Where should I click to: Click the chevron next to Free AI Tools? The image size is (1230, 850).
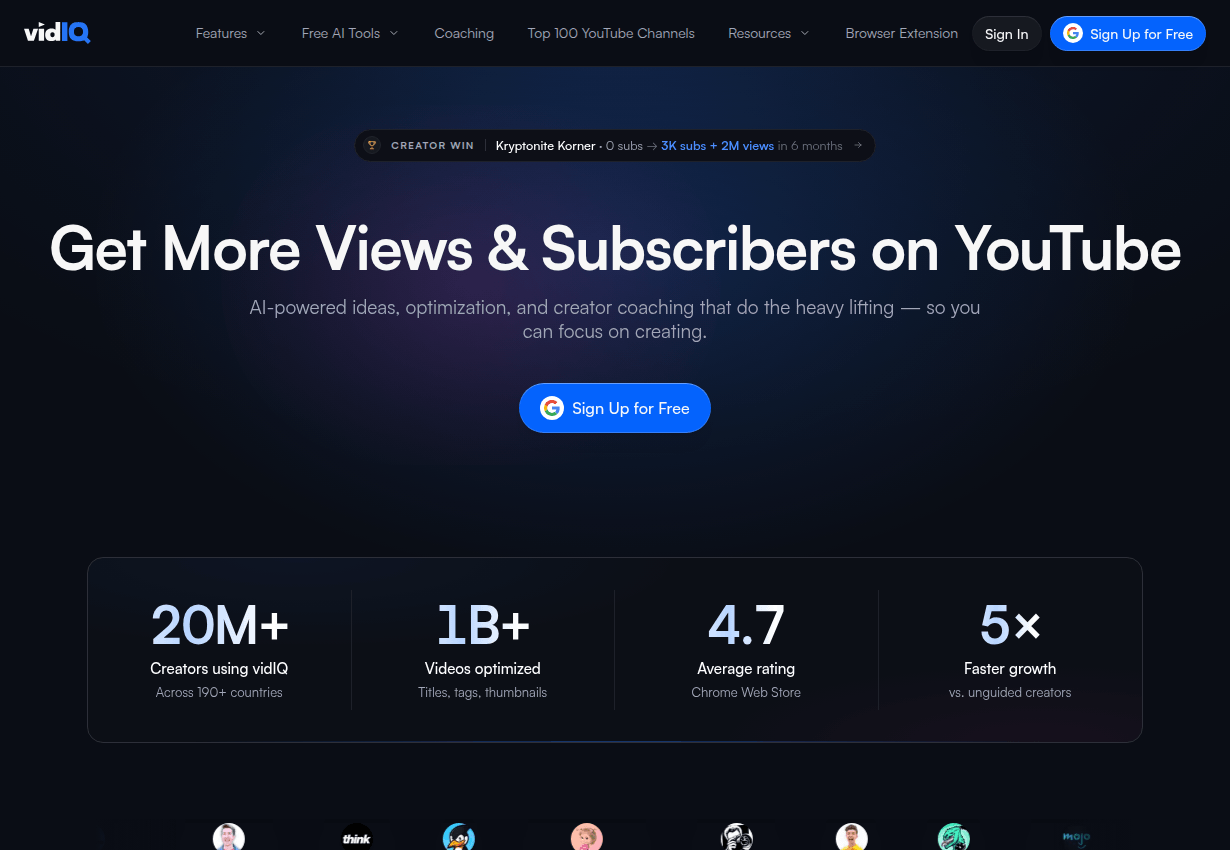click(x=393, y=33)
